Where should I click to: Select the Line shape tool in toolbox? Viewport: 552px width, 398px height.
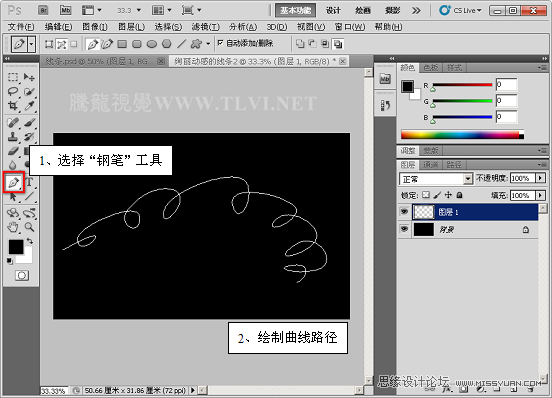tap(30, 197)
